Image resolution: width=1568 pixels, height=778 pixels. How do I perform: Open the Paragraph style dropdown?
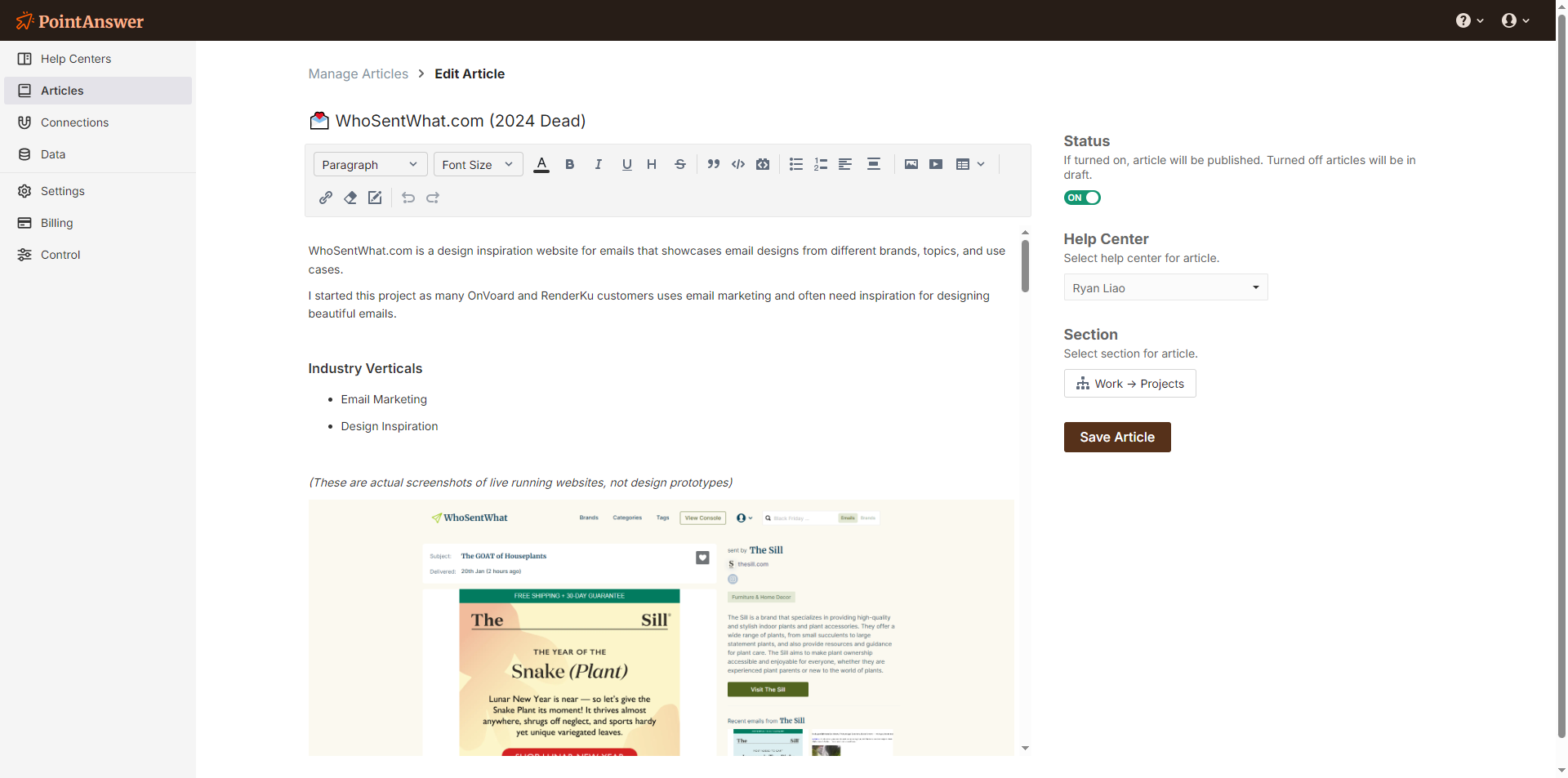(x=370, y=164)
